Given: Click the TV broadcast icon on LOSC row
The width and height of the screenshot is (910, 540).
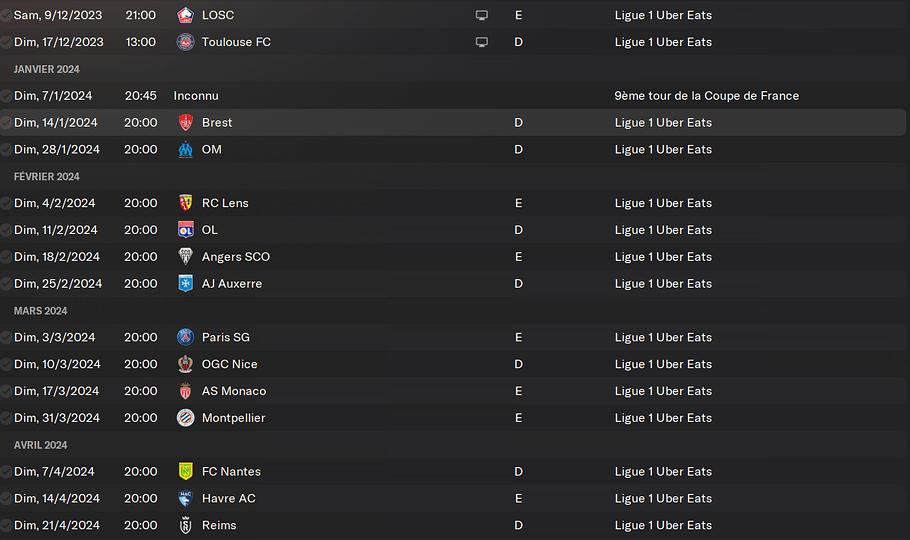Looking at the screenshot, I should click(x=482, y=15).
